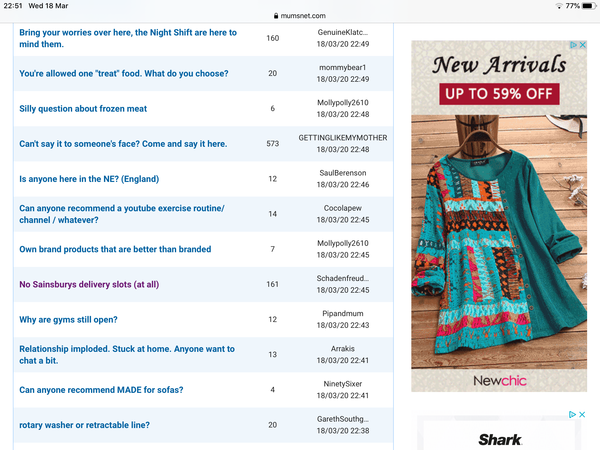Screen dimensions: 600x450
Task: Tap the lock icon beside mumsnet.com
Action: tap(276, 16)
